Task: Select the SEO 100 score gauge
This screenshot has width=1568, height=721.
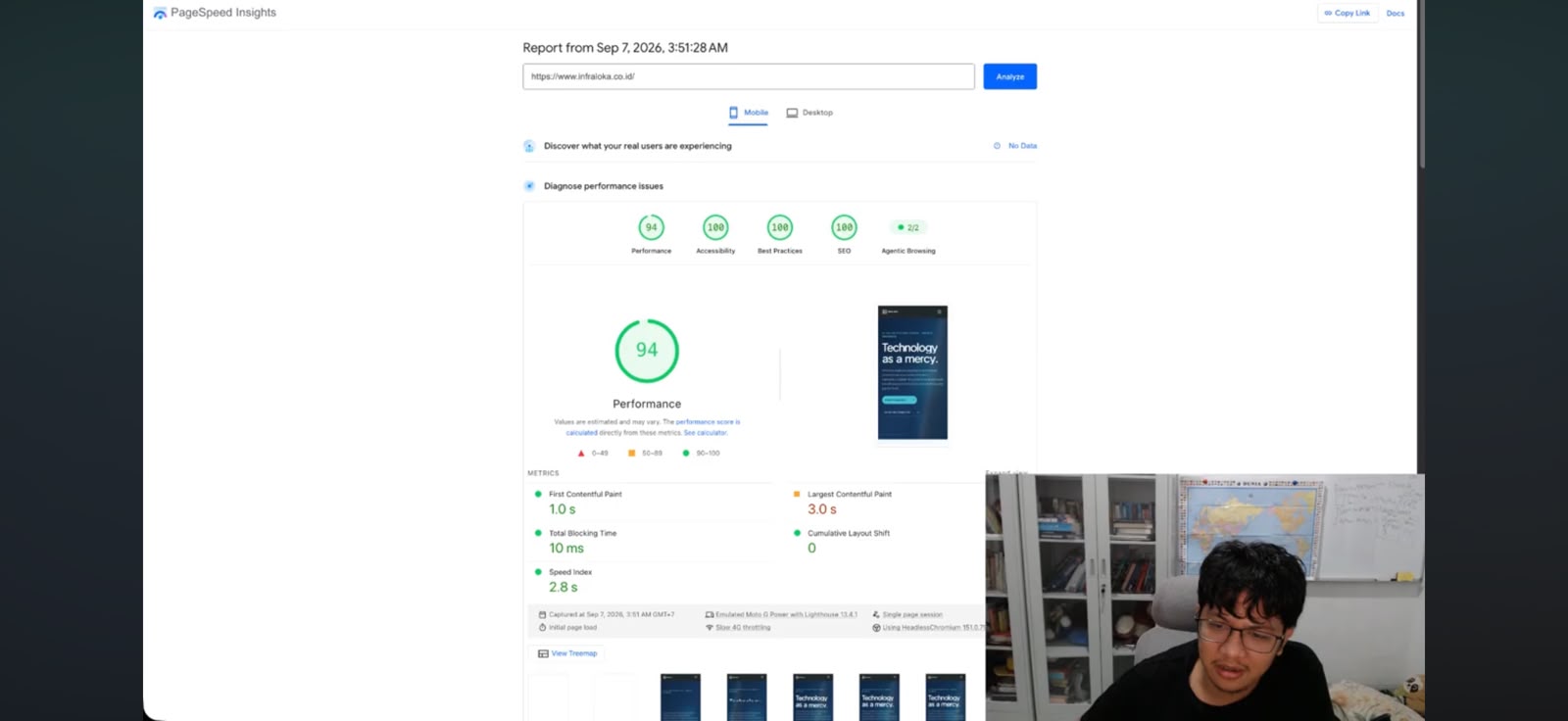Action: pos(844,227)
